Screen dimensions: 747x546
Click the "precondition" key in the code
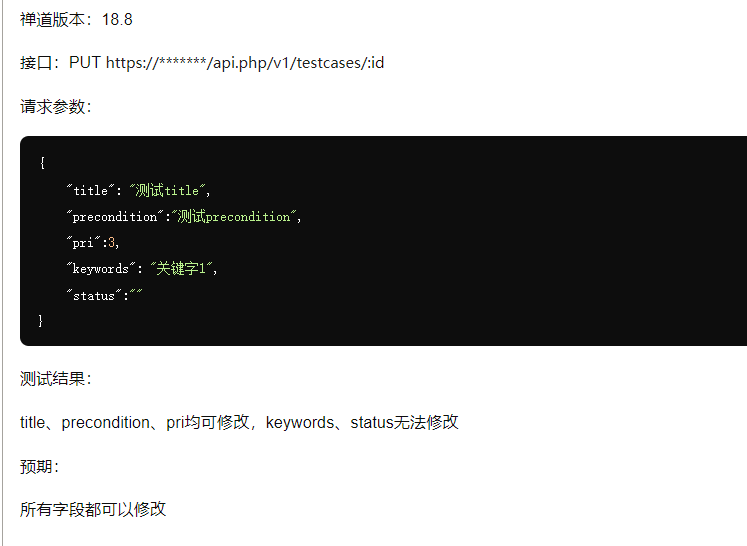point(117,216)
